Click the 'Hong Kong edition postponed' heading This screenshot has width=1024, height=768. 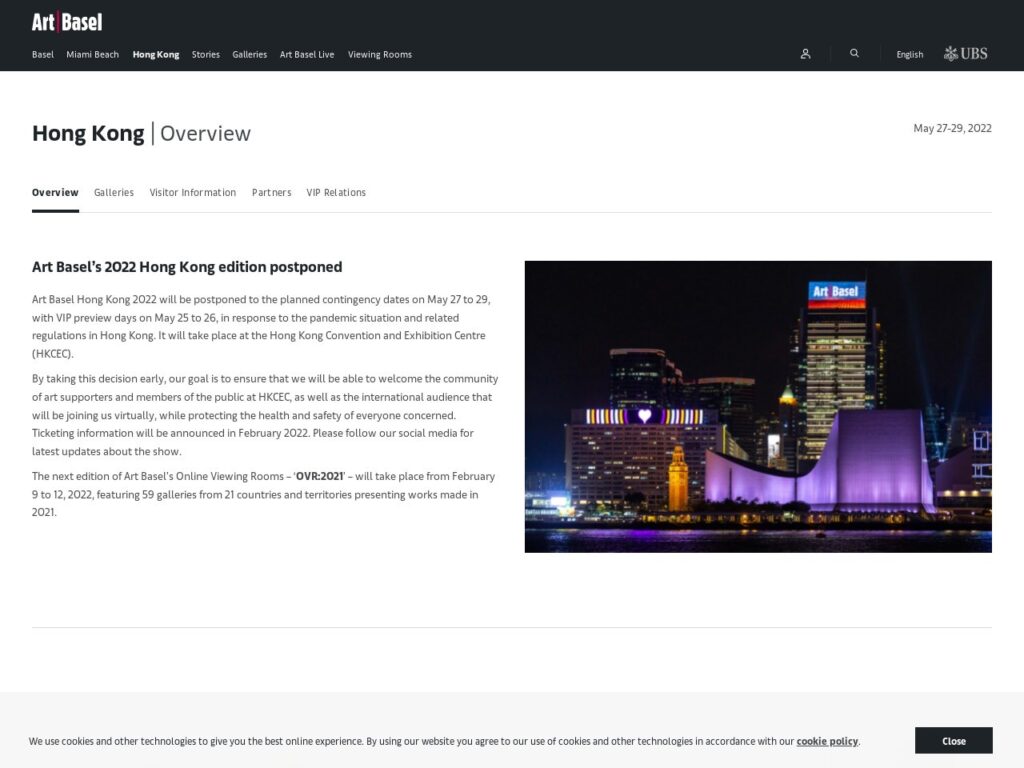(187, 267)
